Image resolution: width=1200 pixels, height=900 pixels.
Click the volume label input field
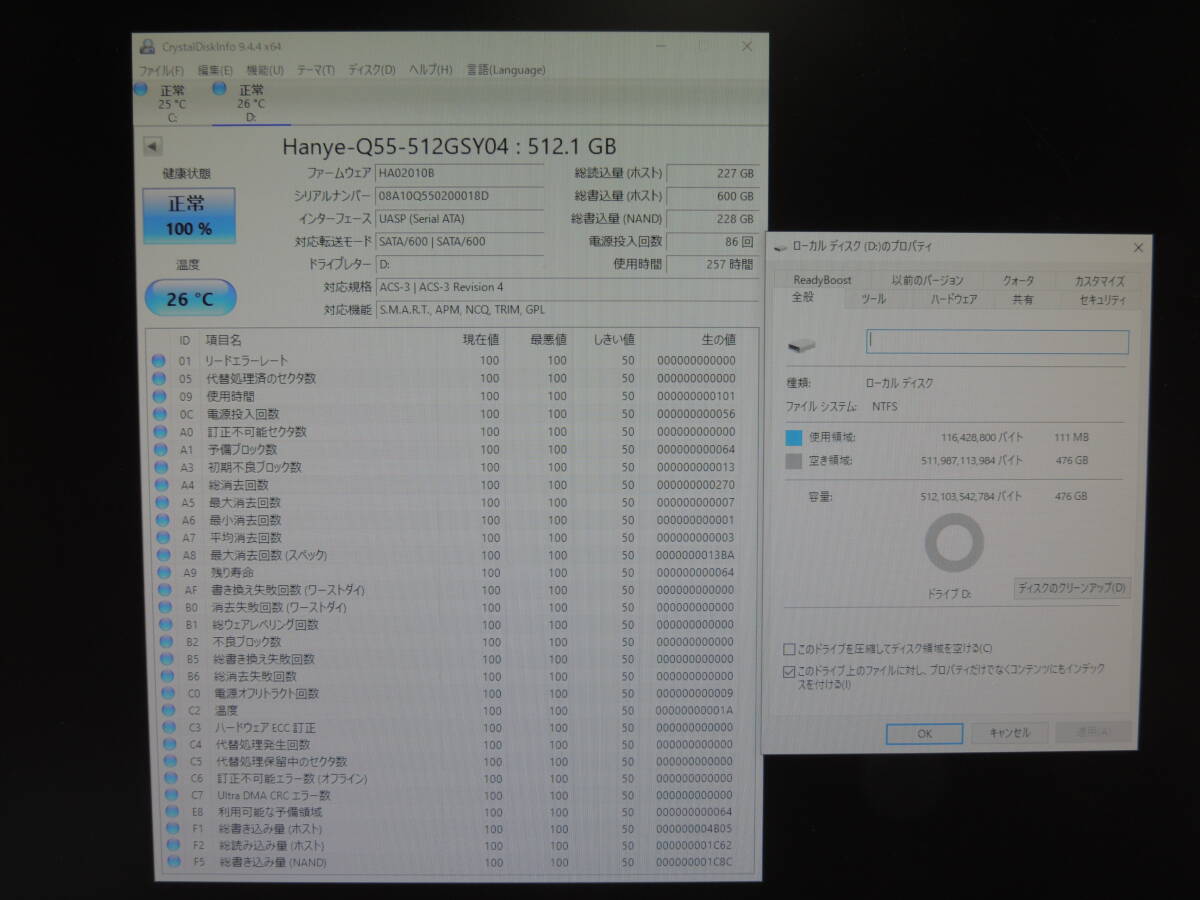pos(996,342)
